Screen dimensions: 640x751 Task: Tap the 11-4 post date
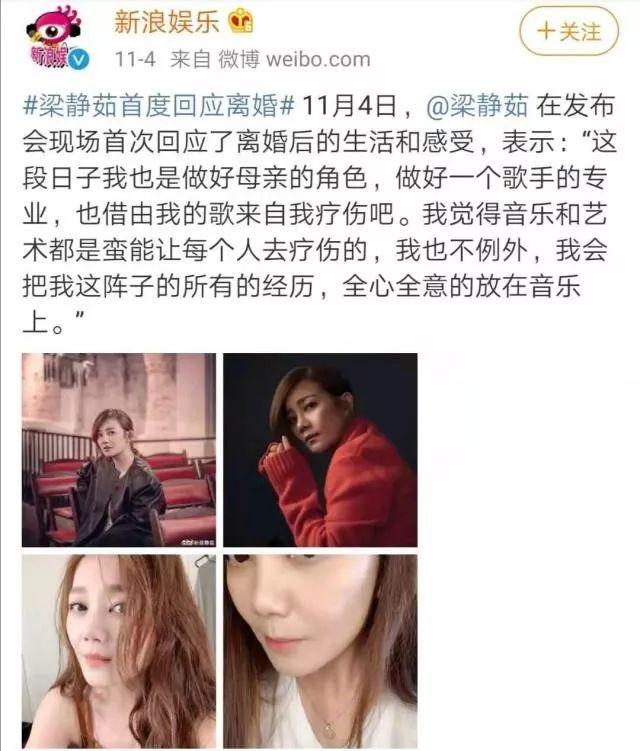(135, 60)
